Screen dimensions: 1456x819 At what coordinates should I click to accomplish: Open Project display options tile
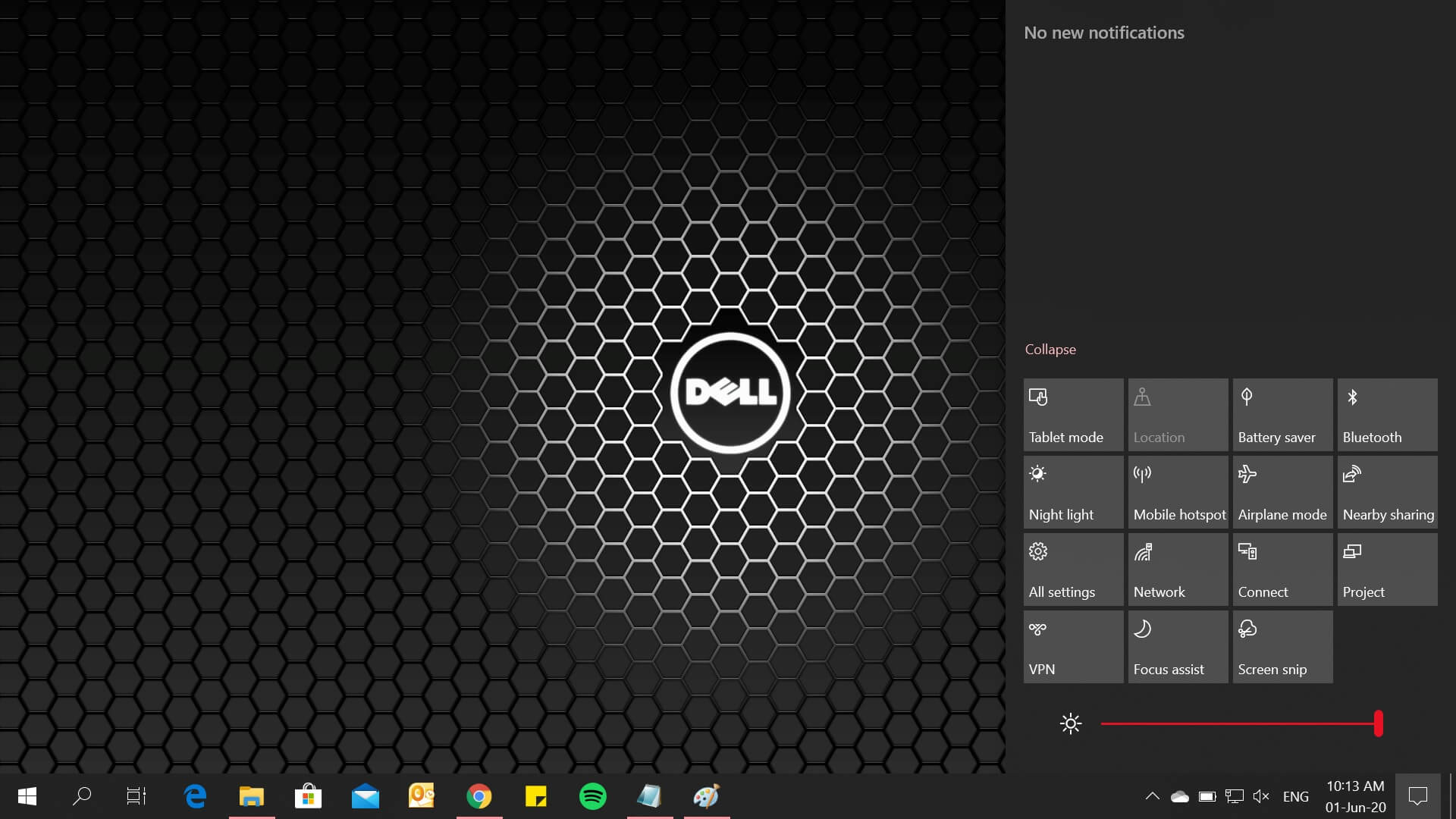click(x=1387, y=570)
